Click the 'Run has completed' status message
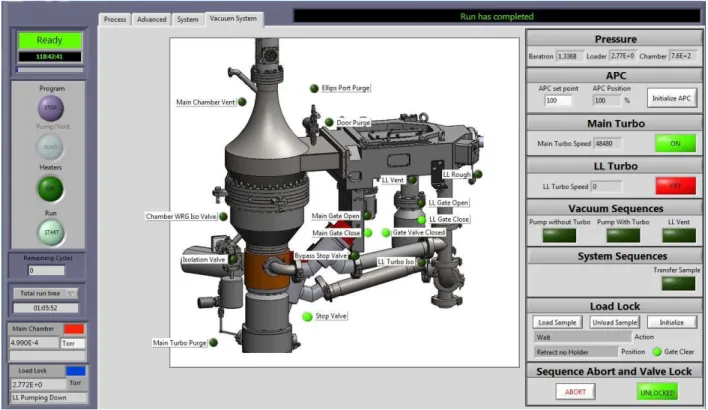 (497, 17)
